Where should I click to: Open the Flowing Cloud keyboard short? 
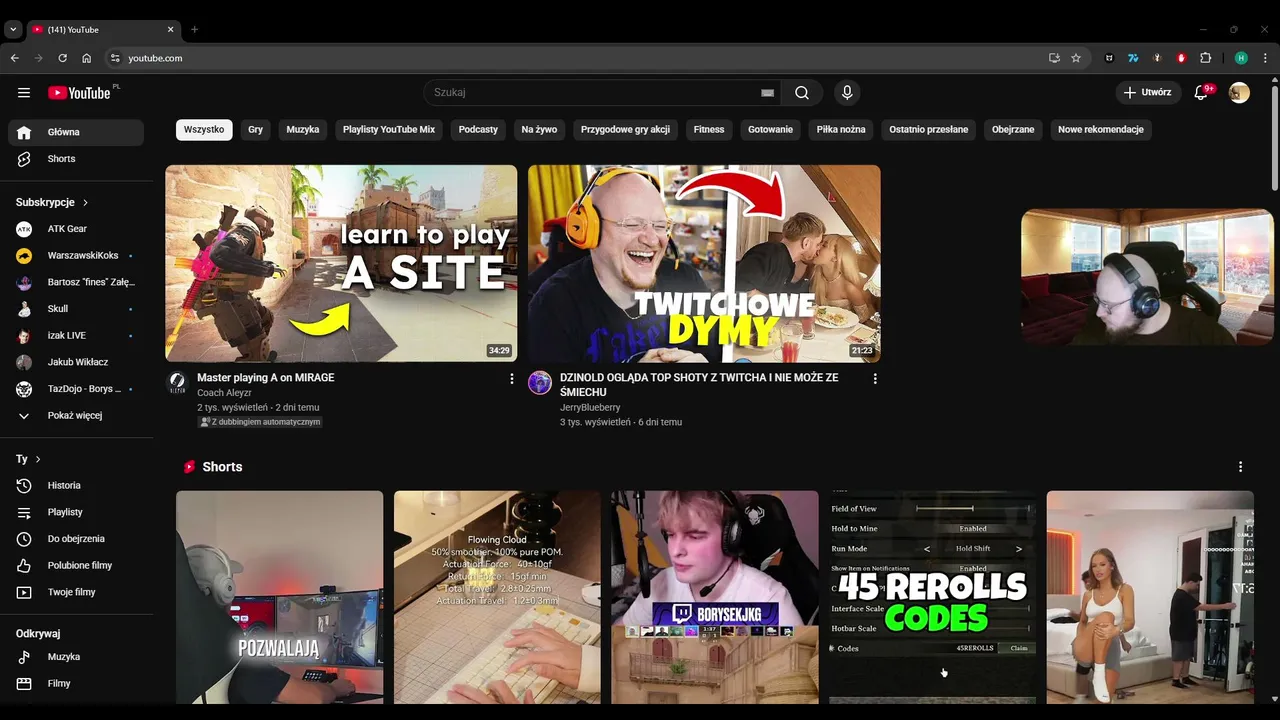(x=497, y=597)
